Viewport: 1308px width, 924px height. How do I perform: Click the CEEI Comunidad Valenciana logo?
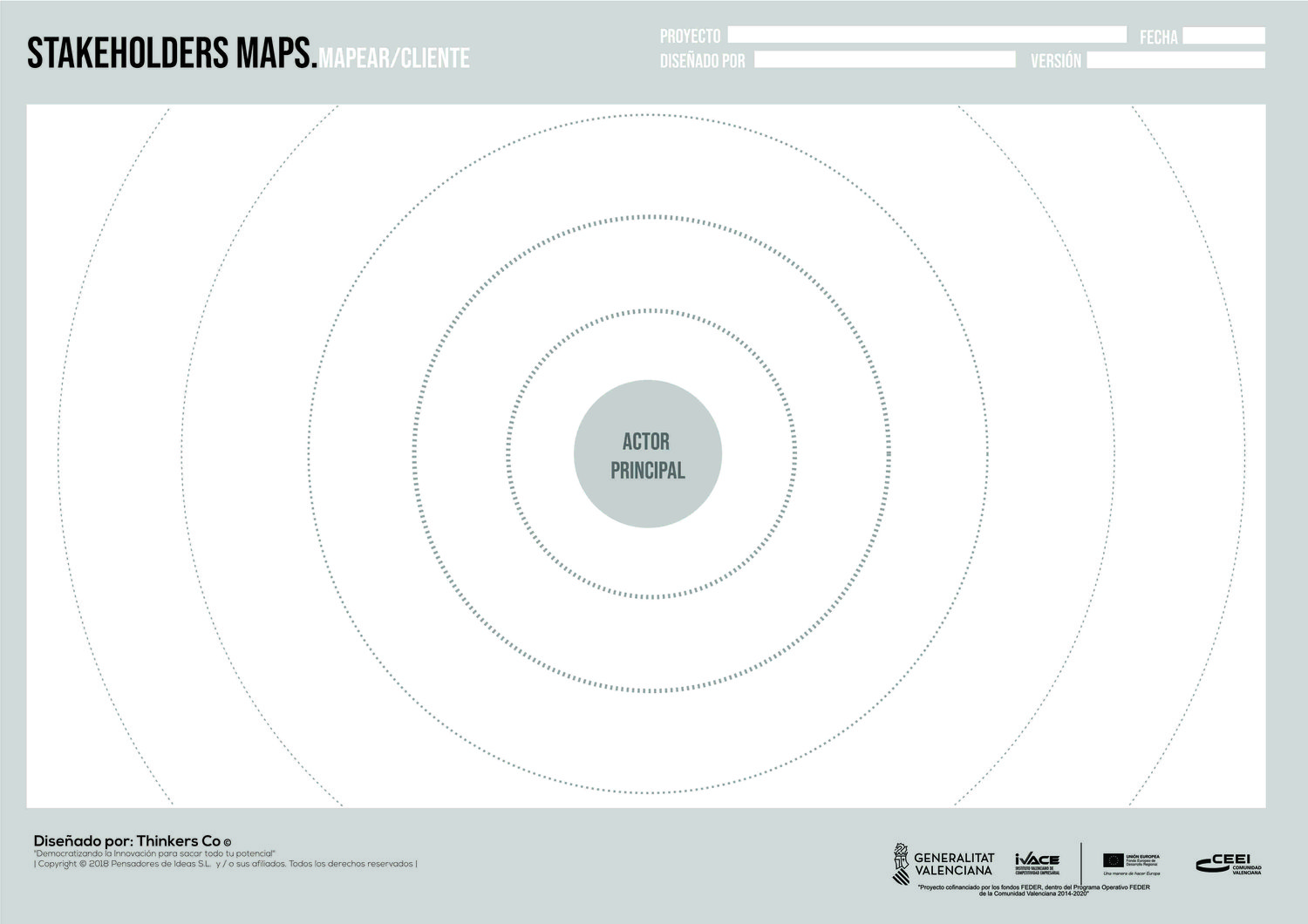(1230, 864)
